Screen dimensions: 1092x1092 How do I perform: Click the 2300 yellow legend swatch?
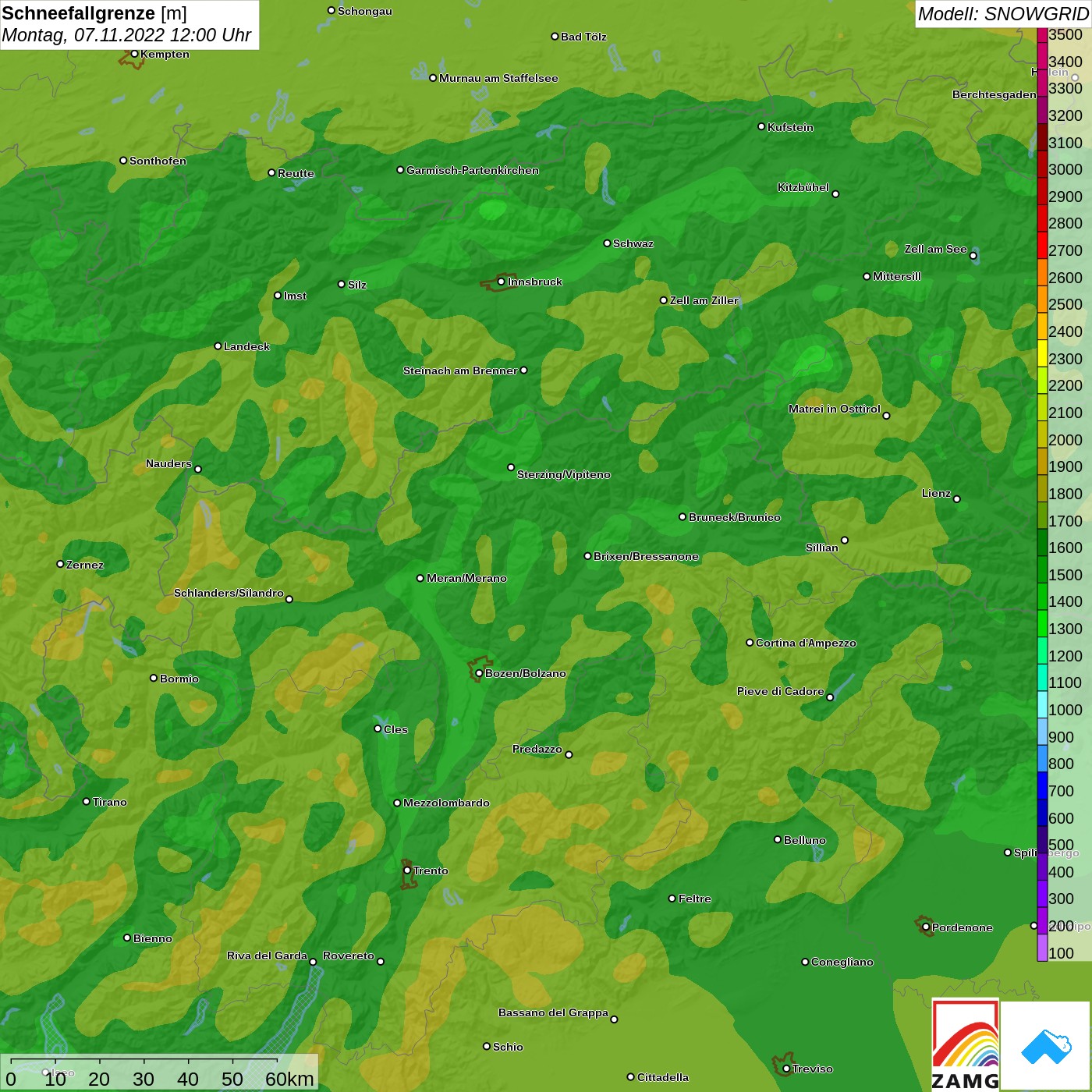pos(1042,353)
